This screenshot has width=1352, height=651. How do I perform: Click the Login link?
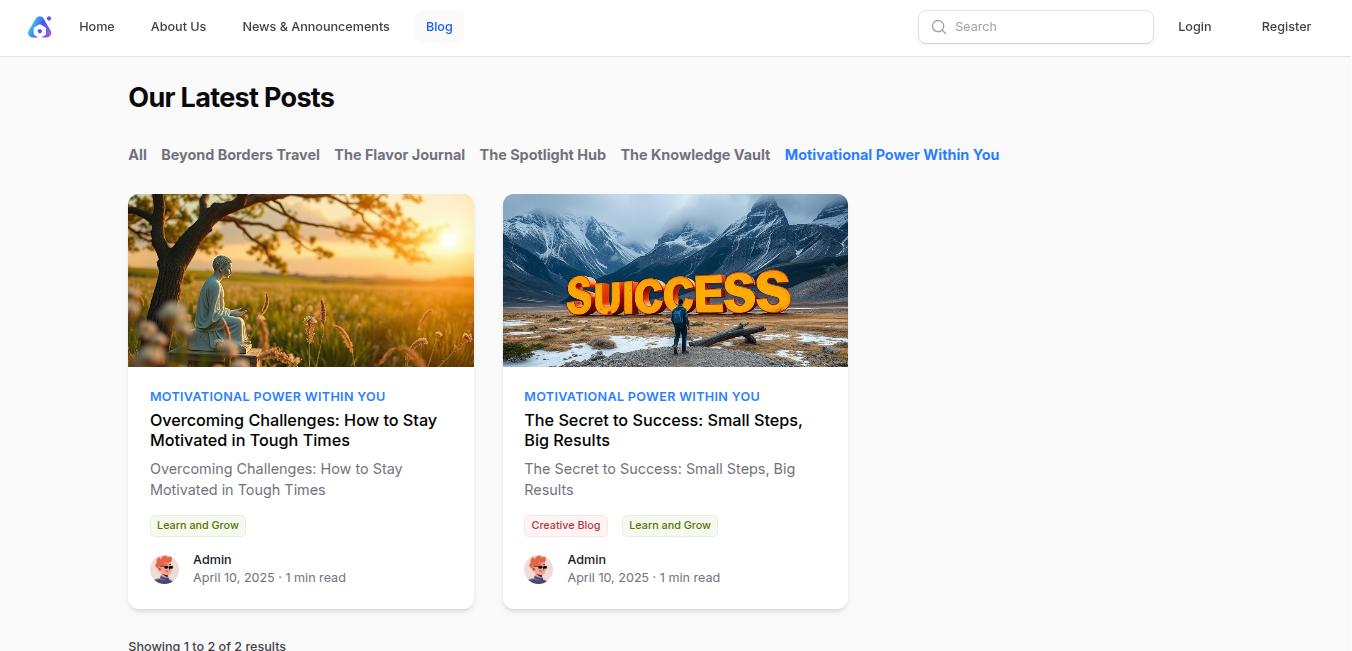pos(1194,27)
